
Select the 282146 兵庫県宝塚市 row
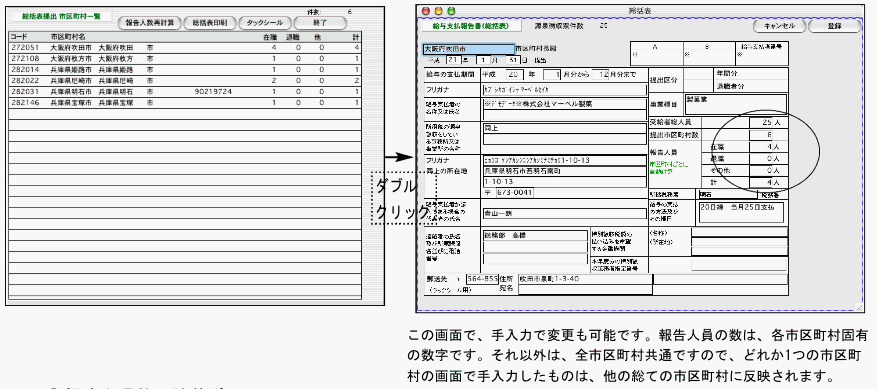[185, 102]
